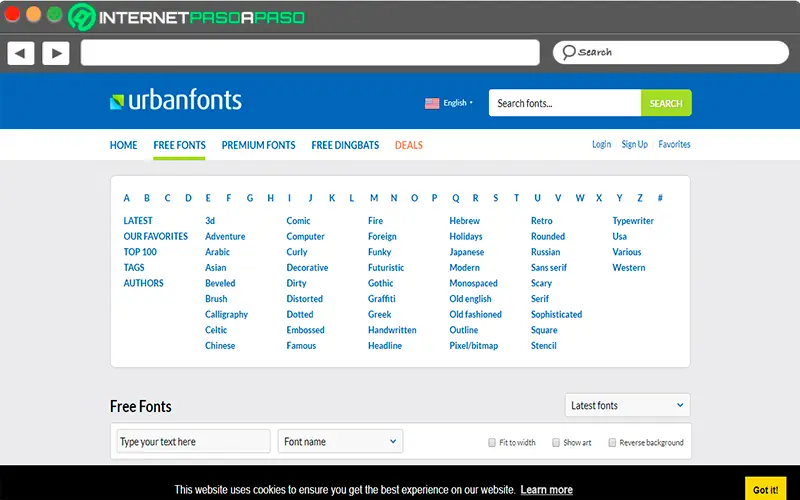Click the Login link
Viewport: 800px width, 500px height.
point(601,144)
